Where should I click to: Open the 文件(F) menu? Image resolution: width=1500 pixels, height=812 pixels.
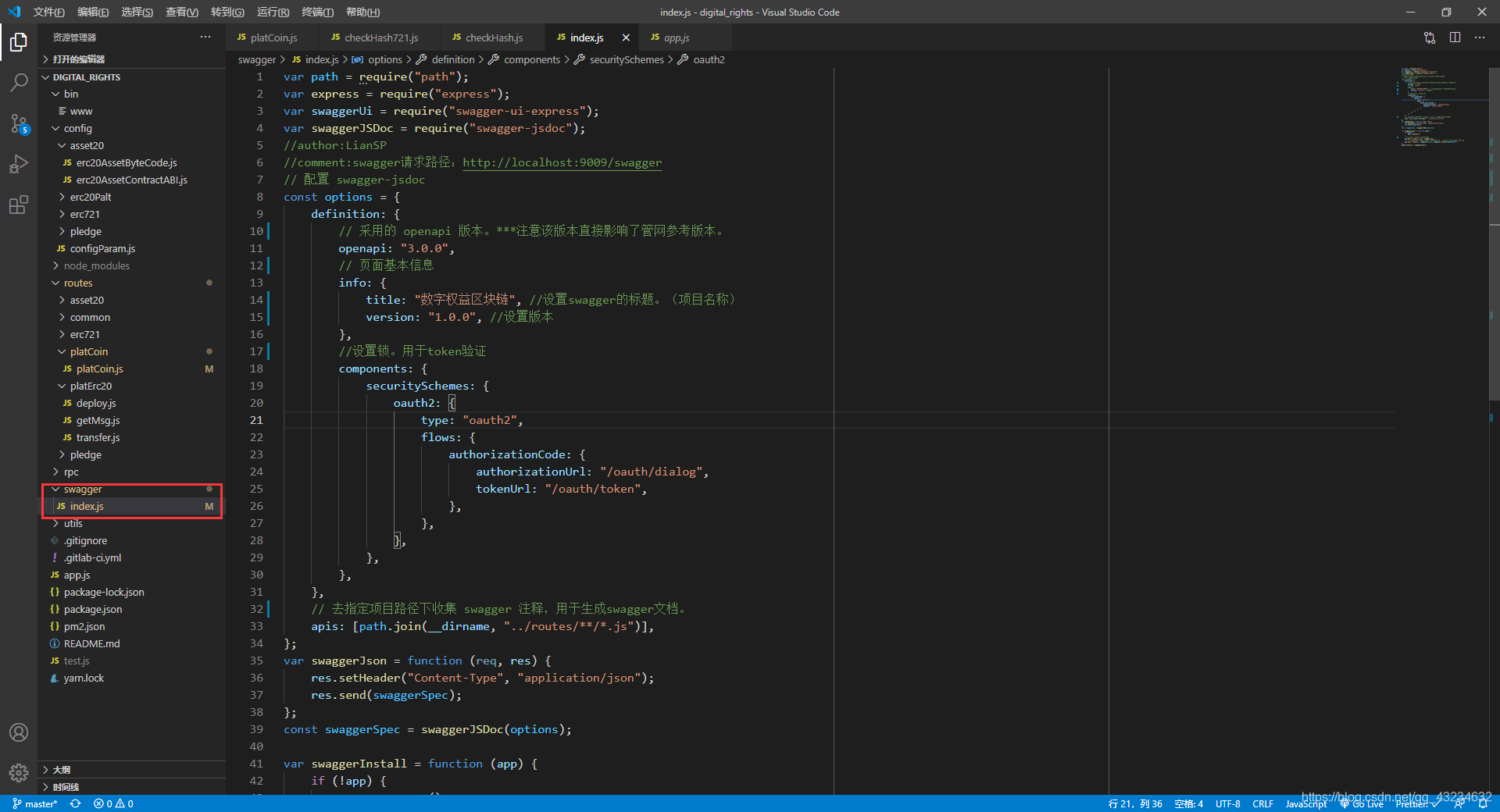[x=48, y=12]
